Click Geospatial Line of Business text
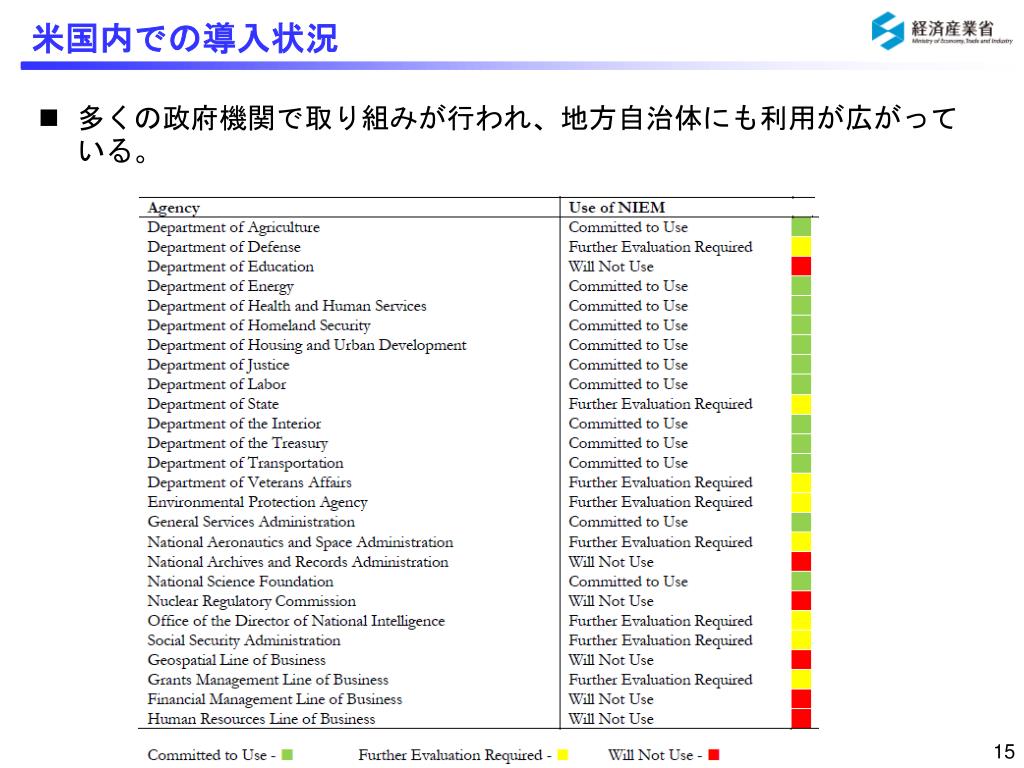The height and width of the screenshot is (768, 1024). point(236,660)
